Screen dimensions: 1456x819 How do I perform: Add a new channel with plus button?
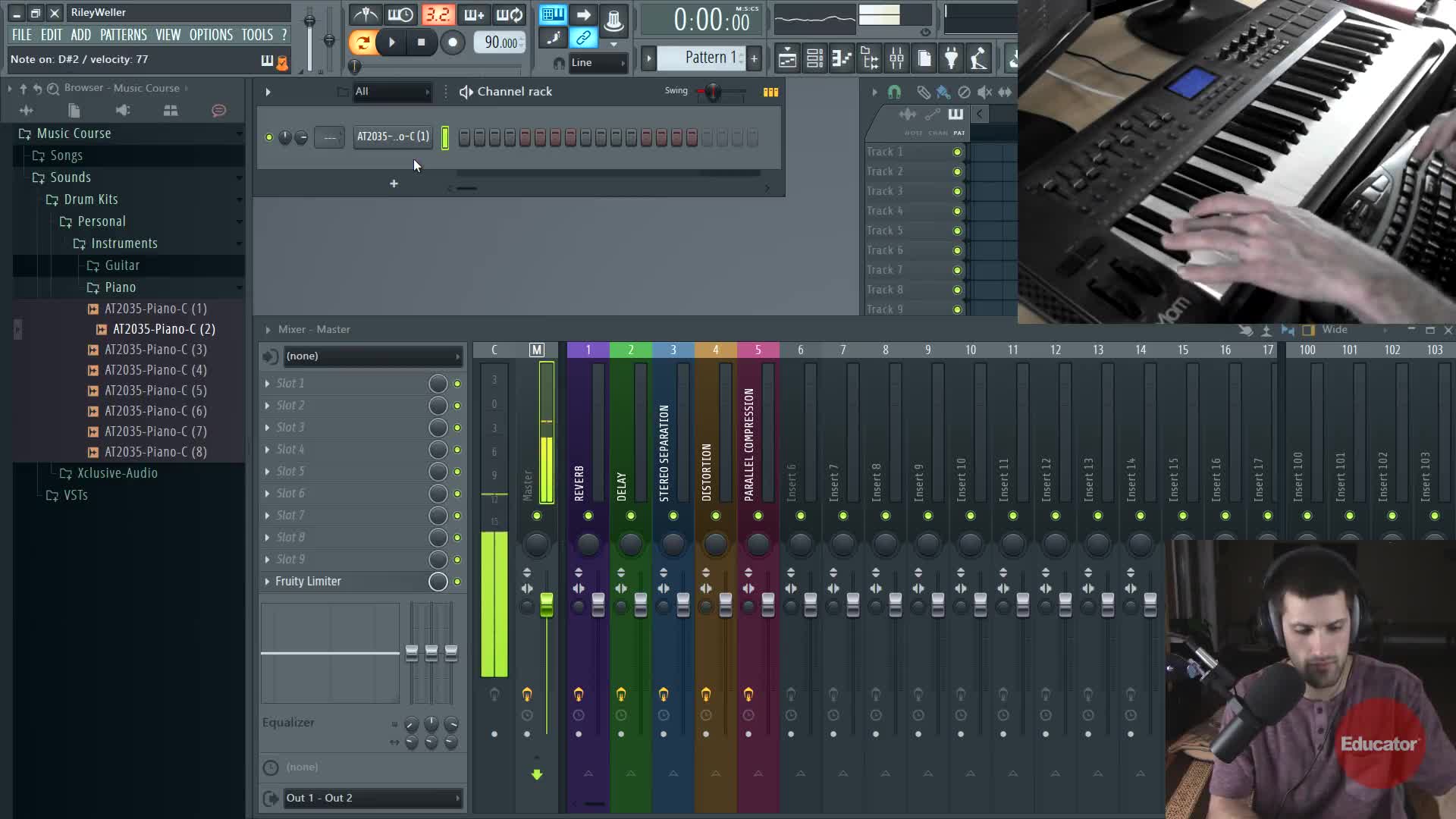click(x=394, y=184)
